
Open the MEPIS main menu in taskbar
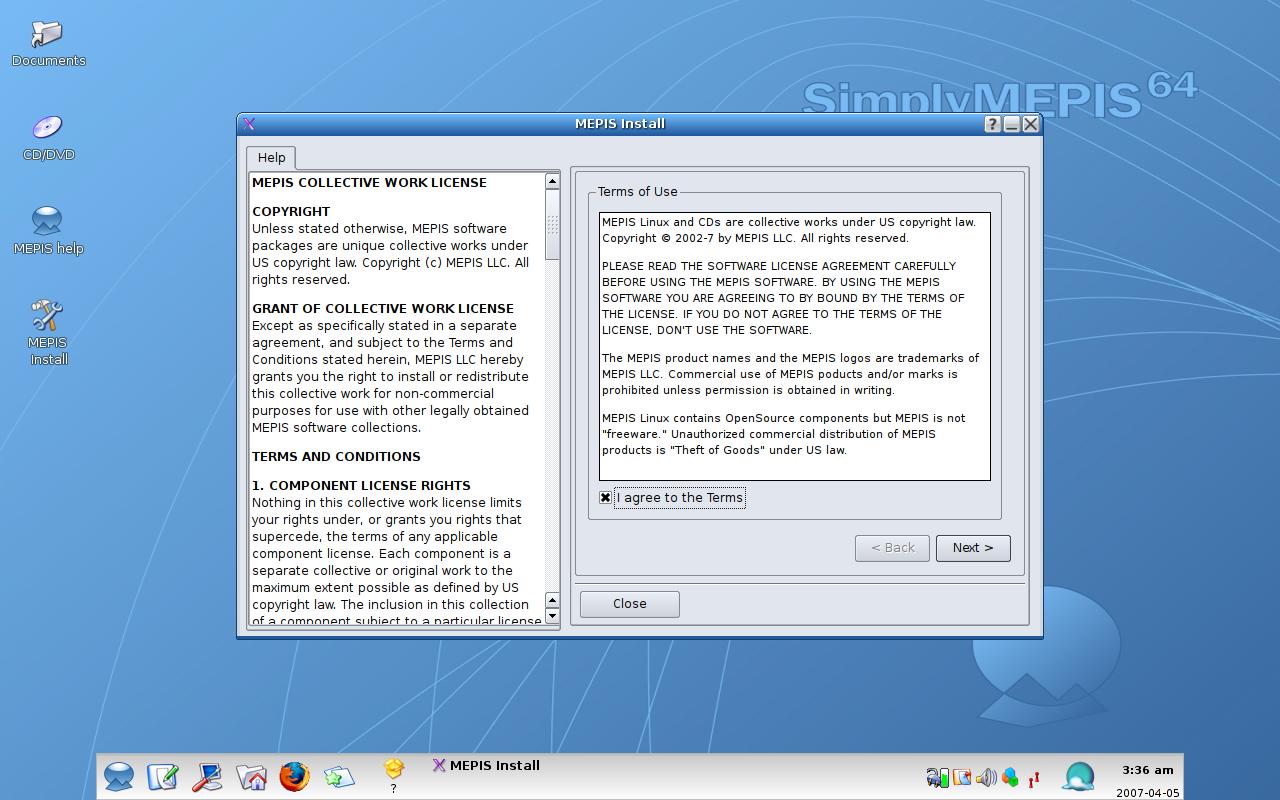[119, 776]
